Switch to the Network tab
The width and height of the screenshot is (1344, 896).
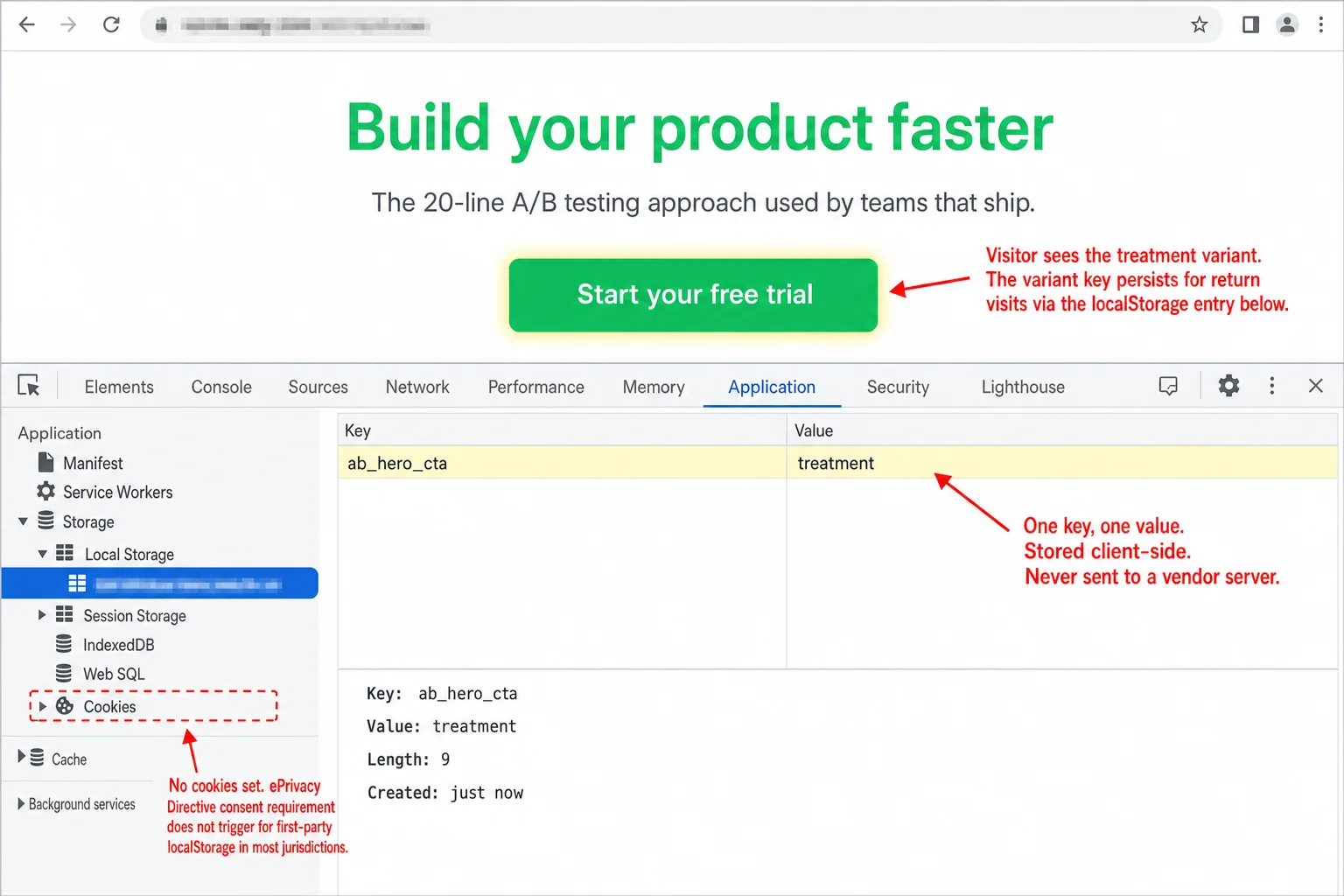[417, 387]
